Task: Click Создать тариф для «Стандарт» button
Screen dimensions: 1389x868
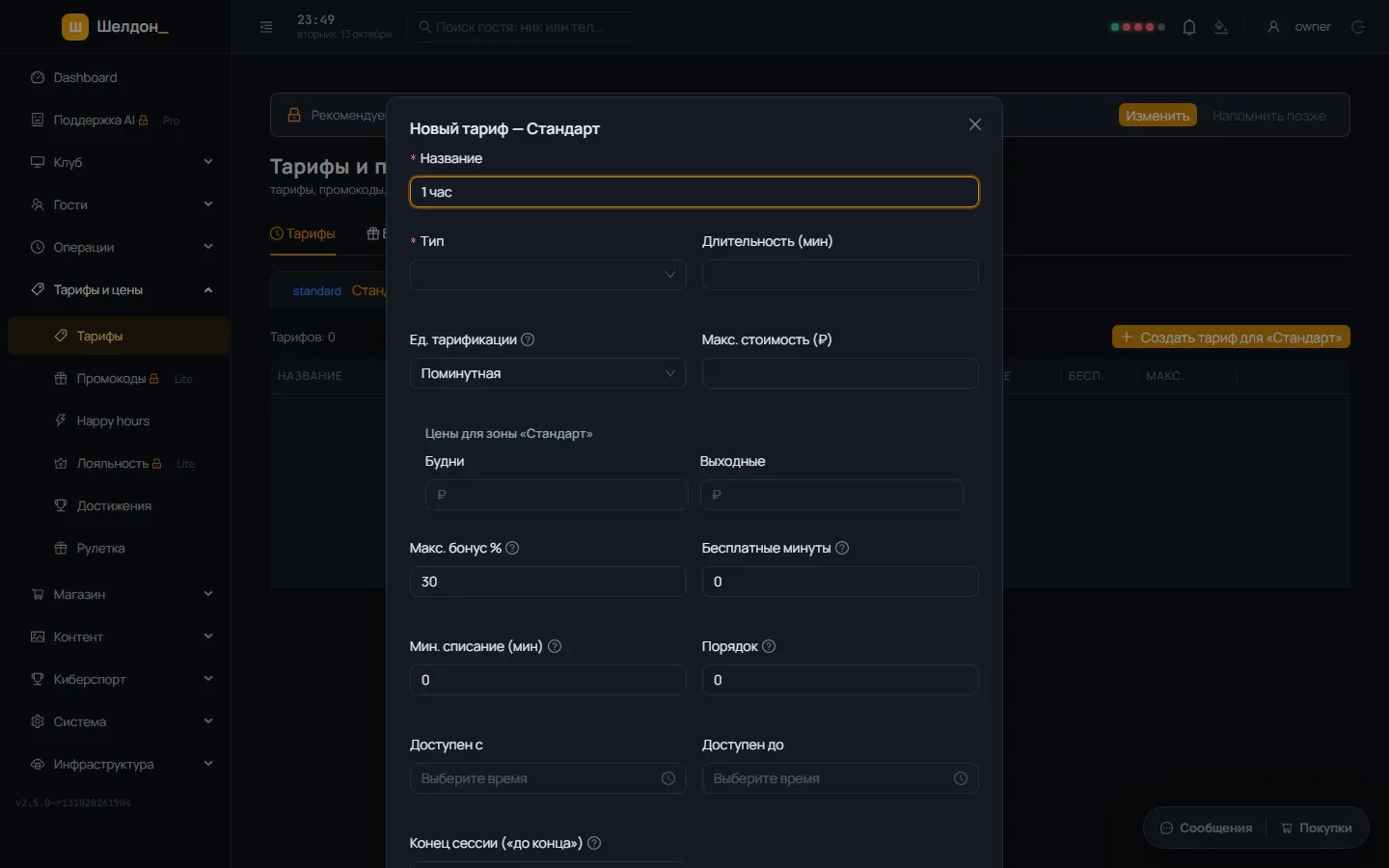Action: point(1231,337)
